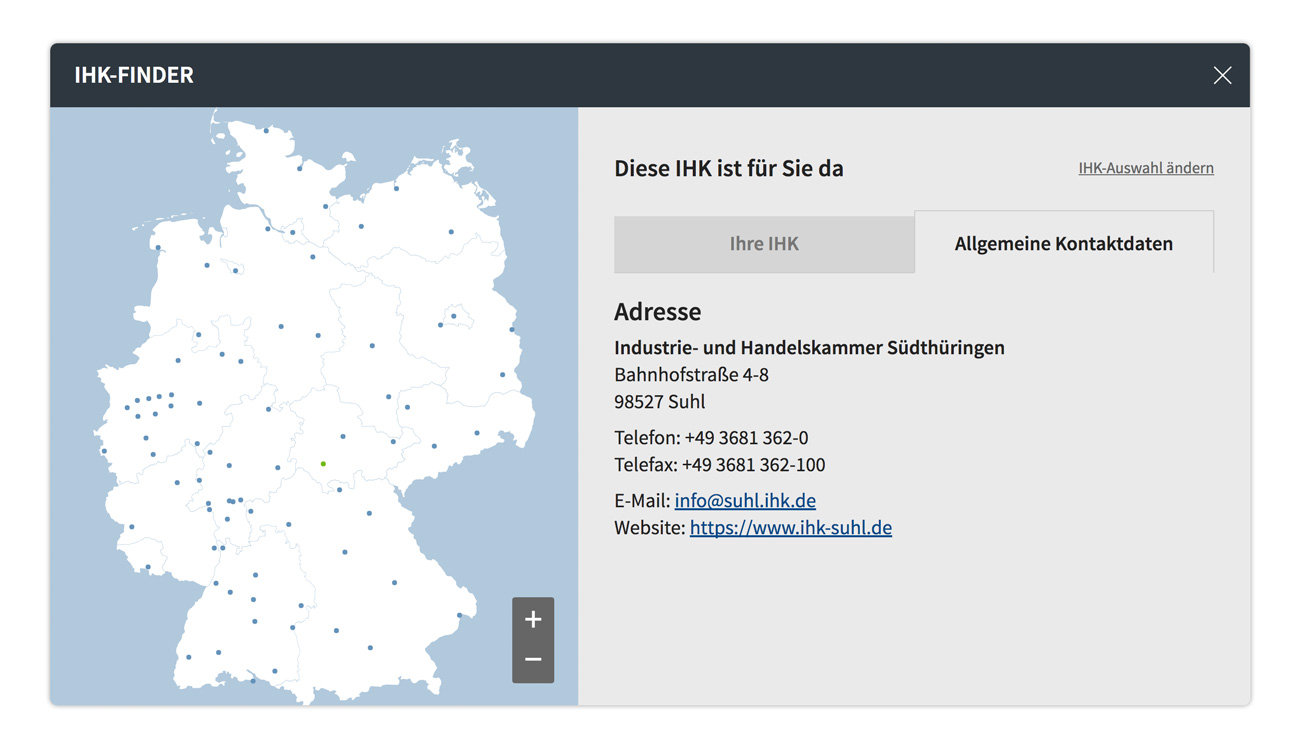Close the IHK-Finder dialog
This screenshot has width=1300, height=750.
(1222, 75)
